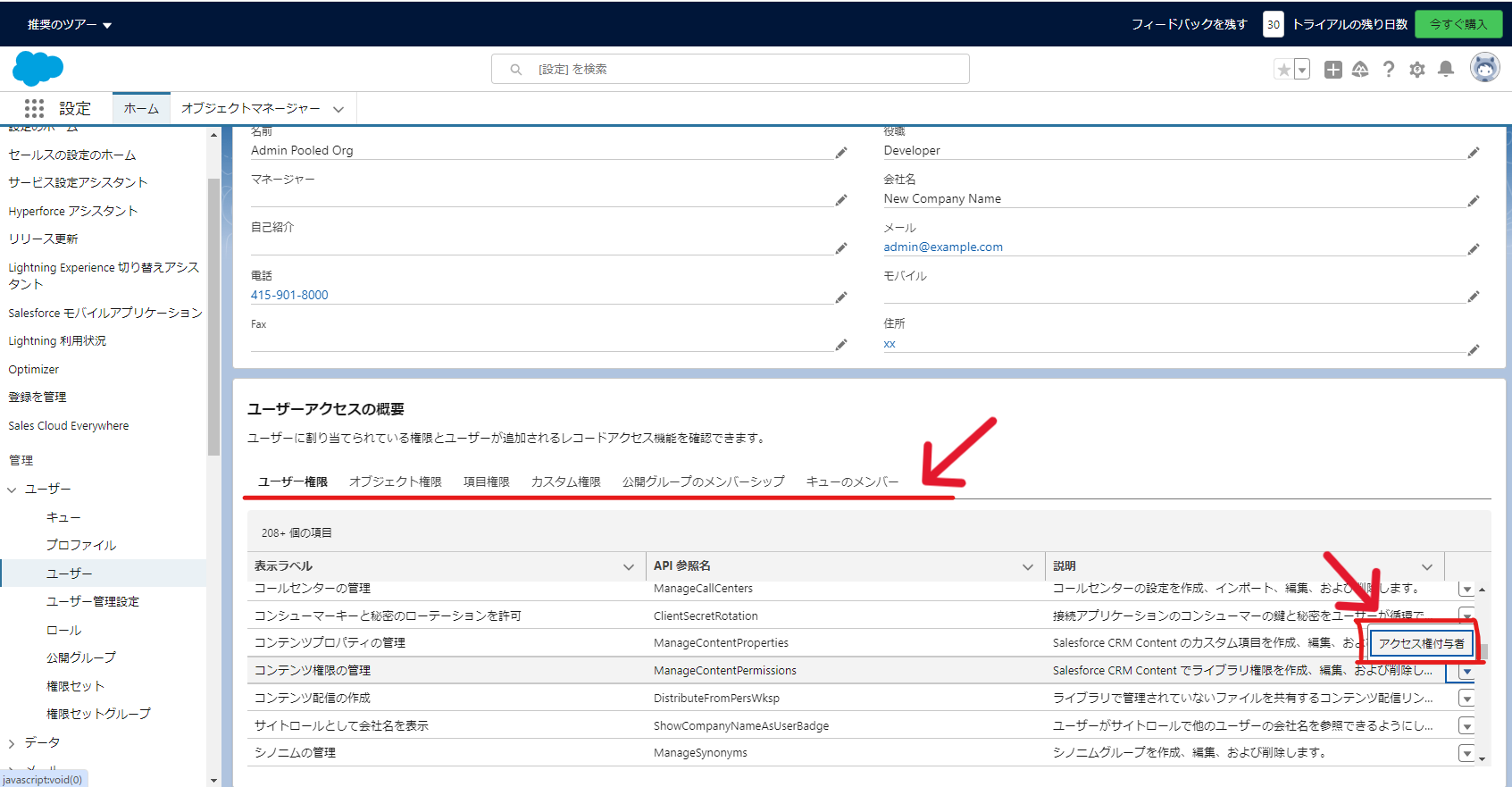
Task: Click the 今すぐ購入 button
Action: pos(1458,24)
